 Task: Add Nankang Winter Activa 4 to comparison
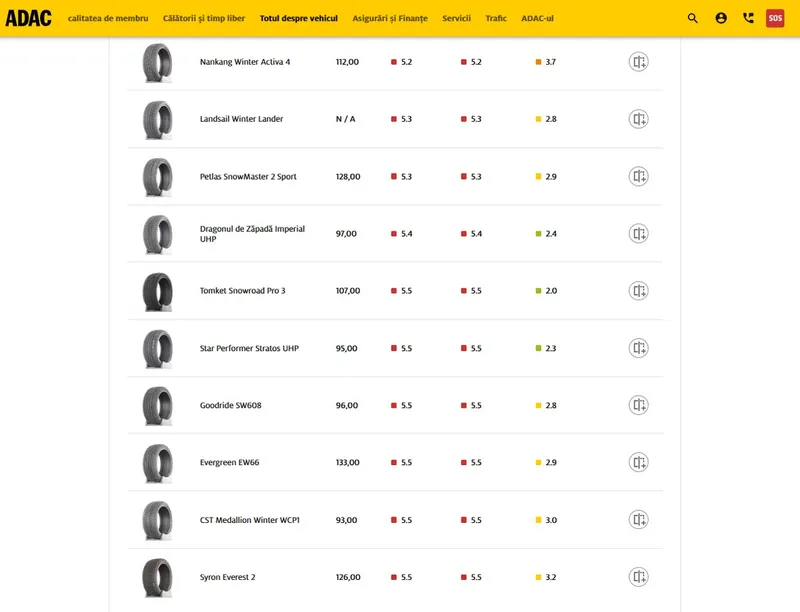tap(639, 62)
